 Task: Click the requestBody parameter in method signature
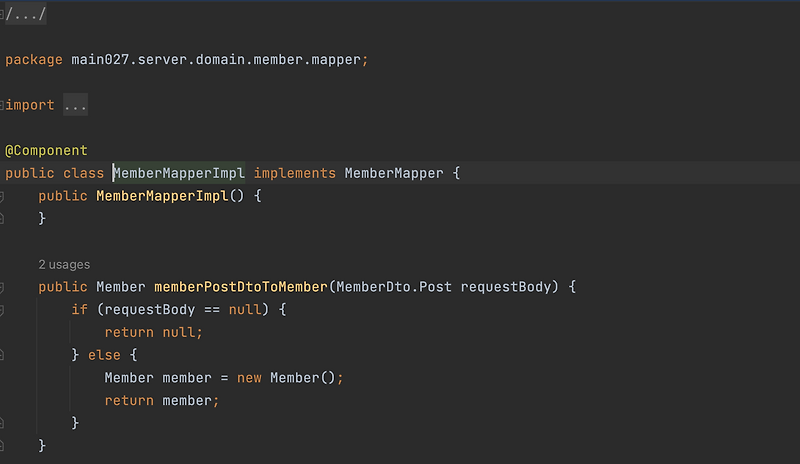coord(506,287)
